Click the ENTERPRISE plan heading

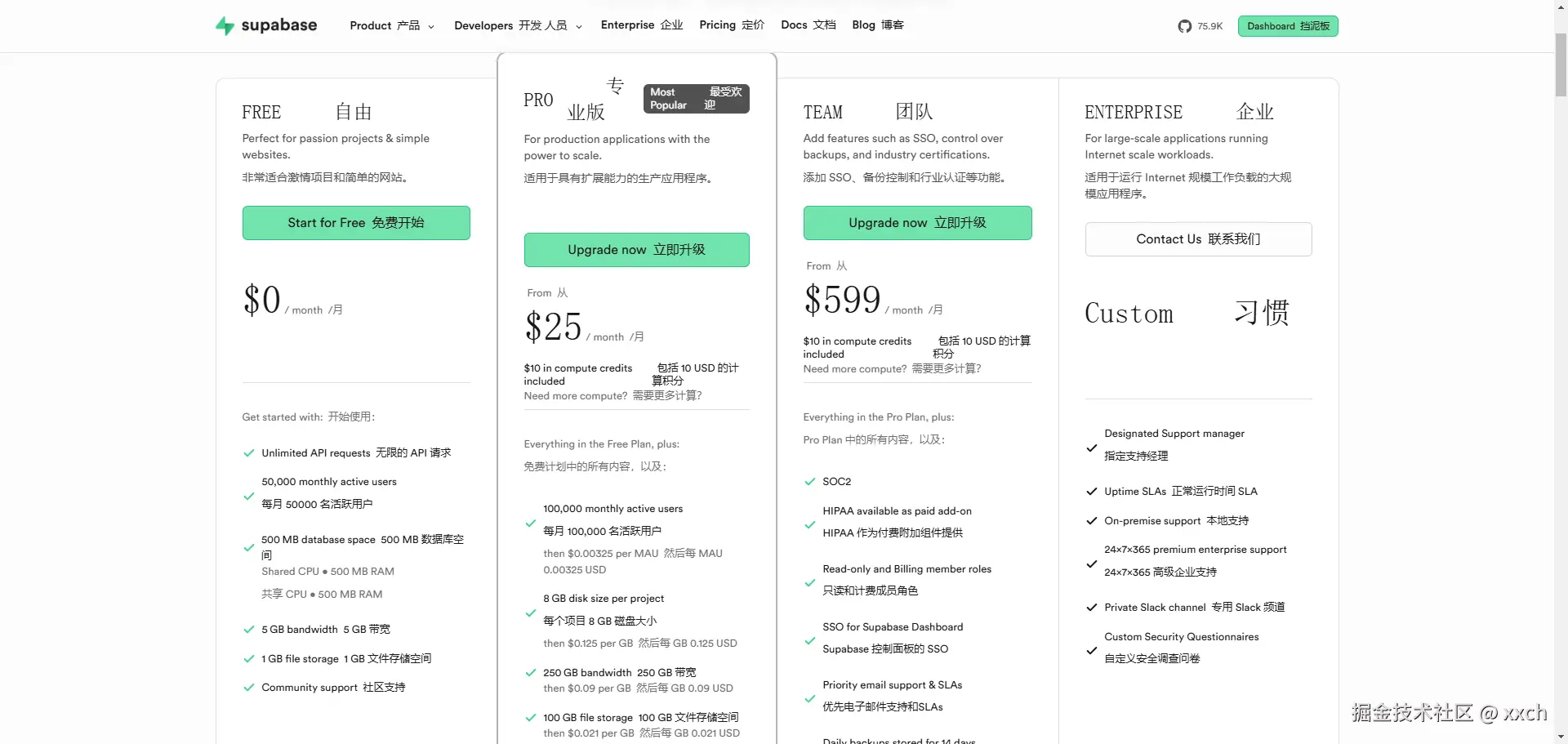[1134, 113]
